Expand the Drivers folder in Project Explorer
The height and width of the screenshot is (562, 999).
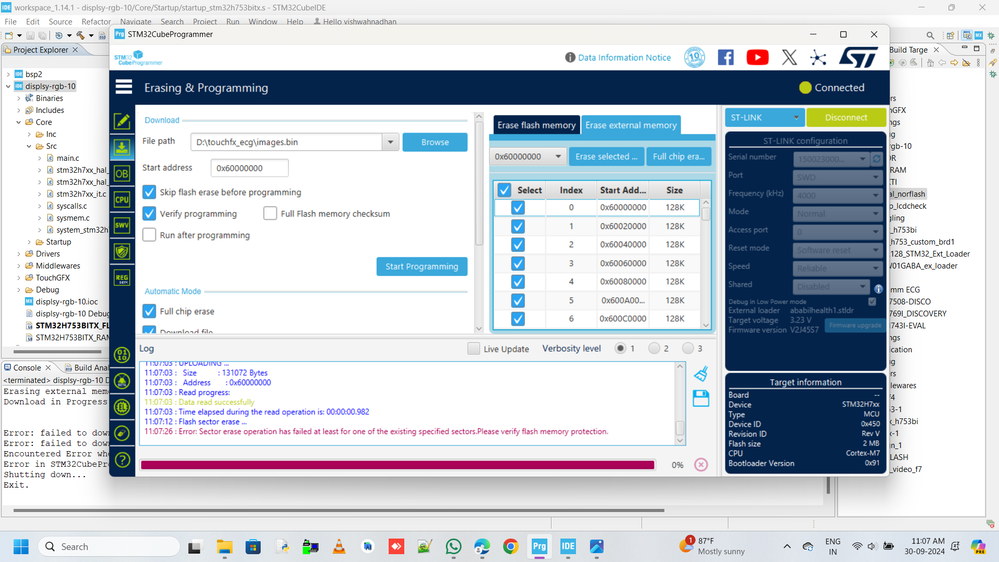19,254
